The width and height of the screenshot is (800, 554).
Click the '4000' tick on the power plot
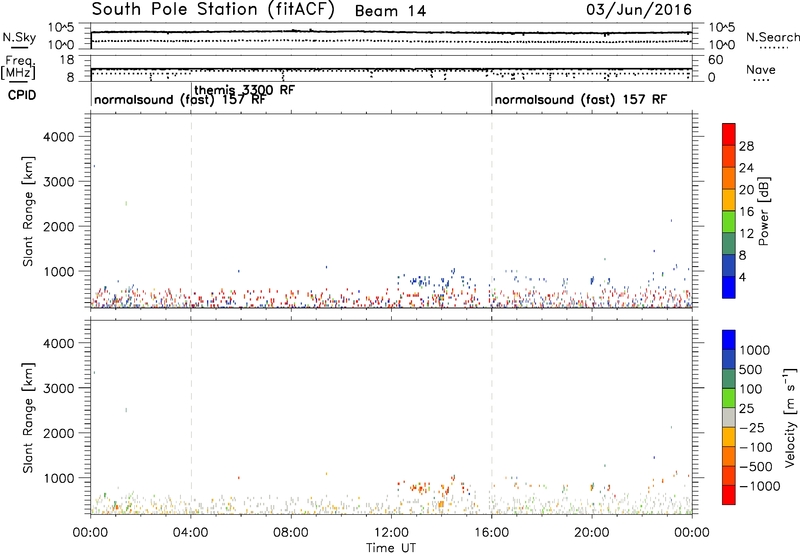[x=58, y=137]
